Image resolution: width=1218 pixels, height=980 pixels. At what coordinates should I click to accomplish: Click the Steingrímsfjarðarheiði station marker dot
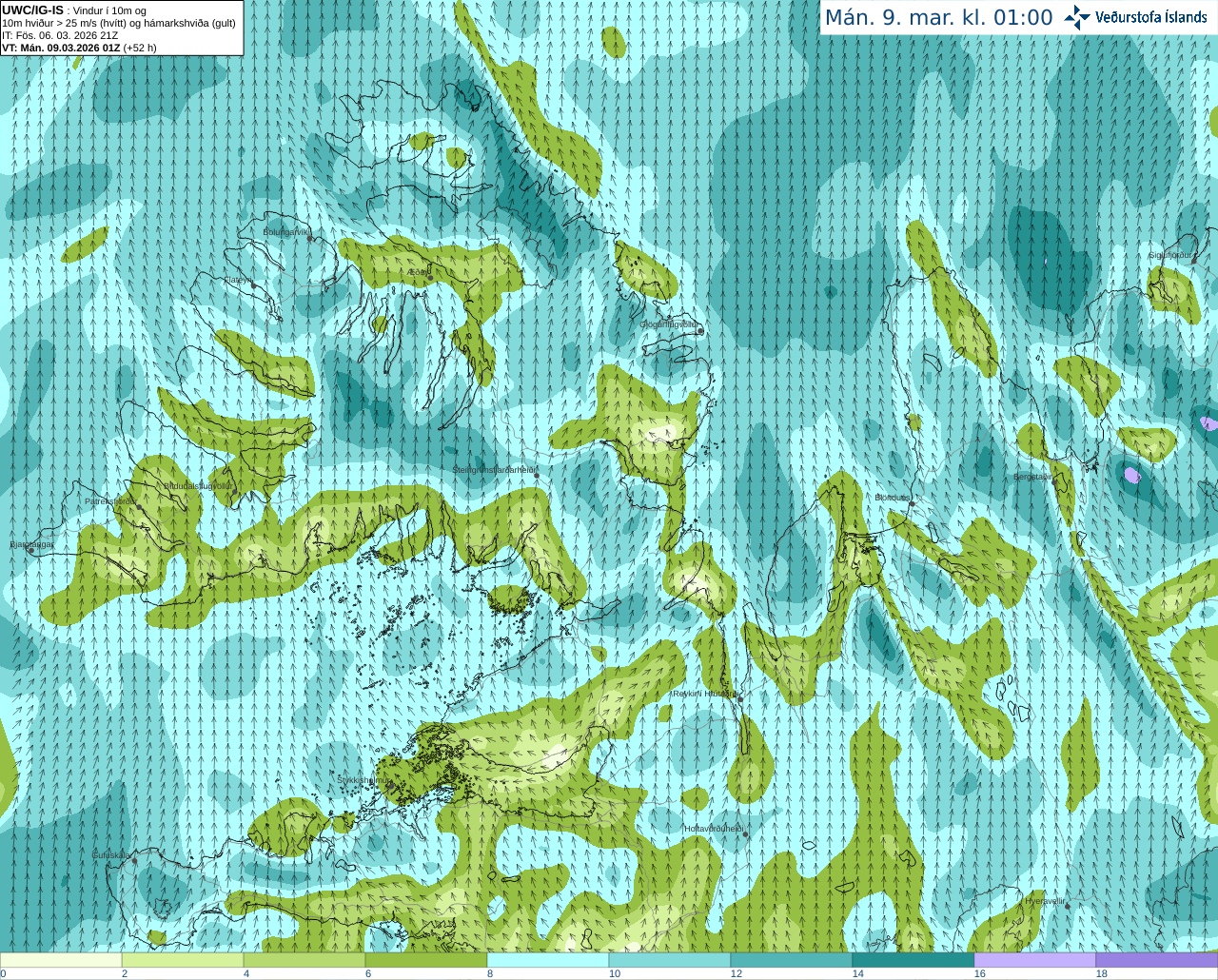[x=537, y=475]
